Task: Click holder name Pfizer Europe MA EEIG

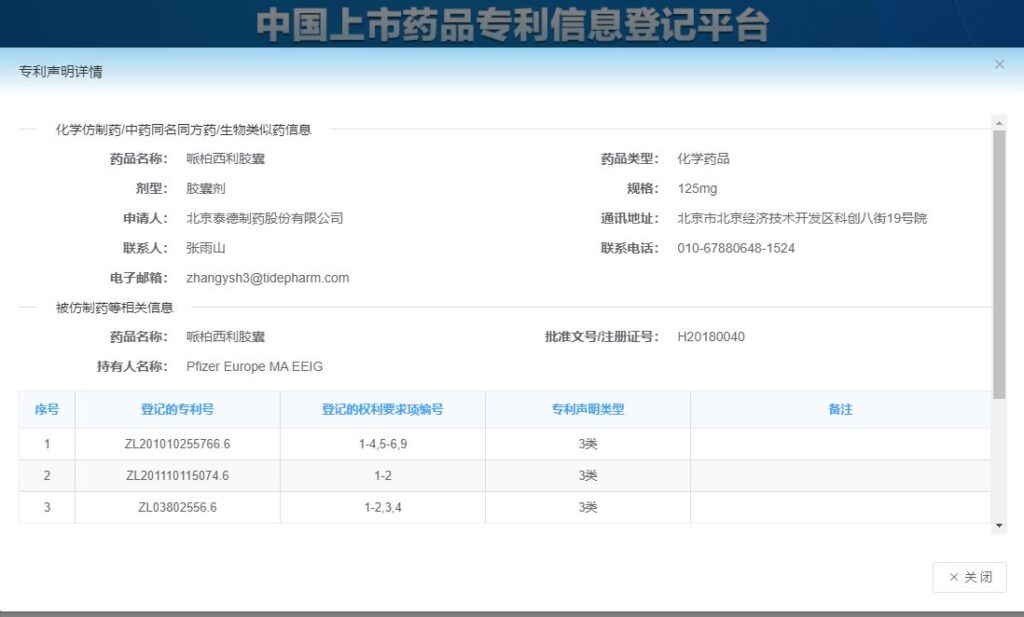Action: (x=255, y=366)
